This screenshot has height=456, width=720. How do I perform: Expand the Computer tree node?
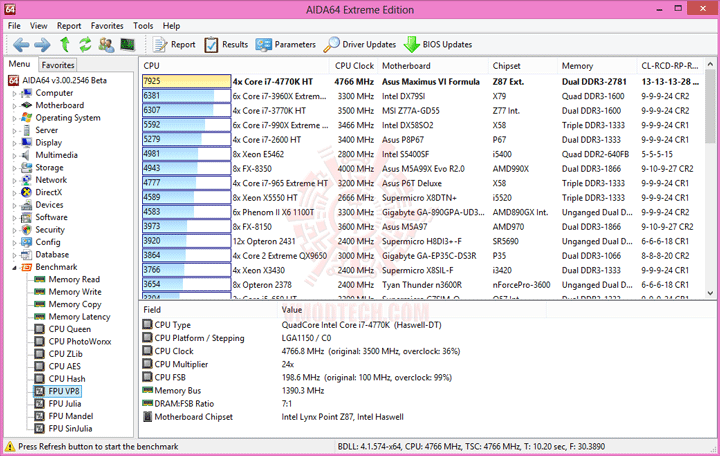point(14,93)
